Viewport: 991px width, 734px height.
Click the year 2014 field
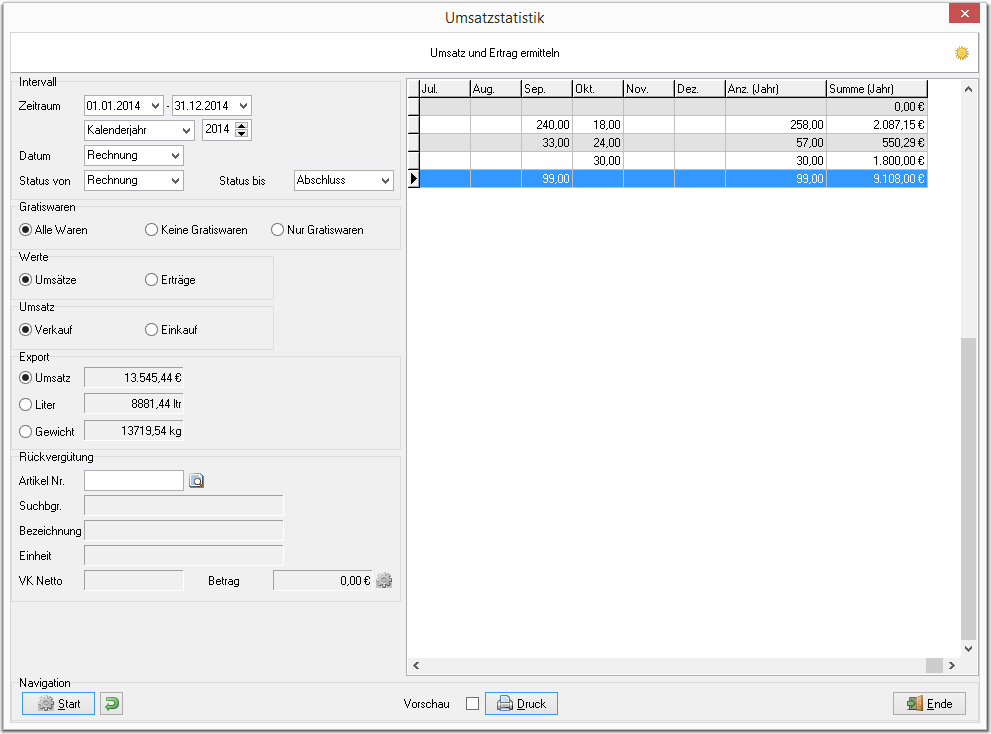[217, 130]
